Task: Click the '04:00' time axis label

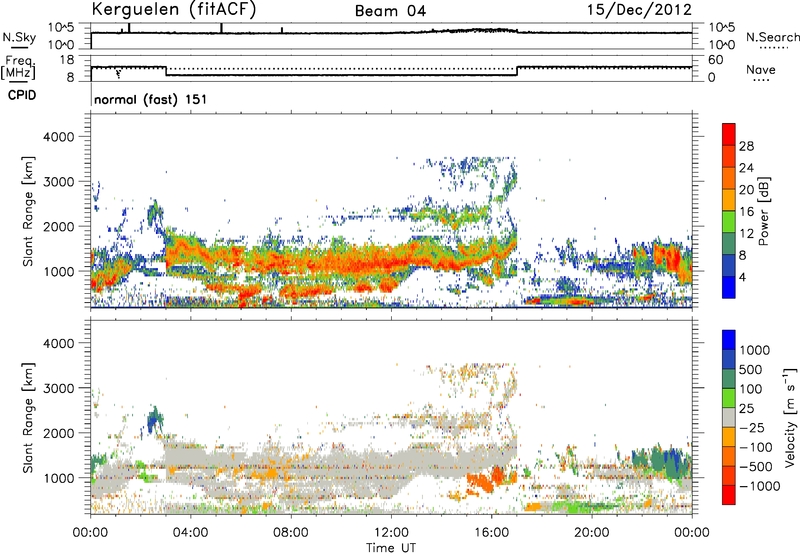Action: pos(190,533)
